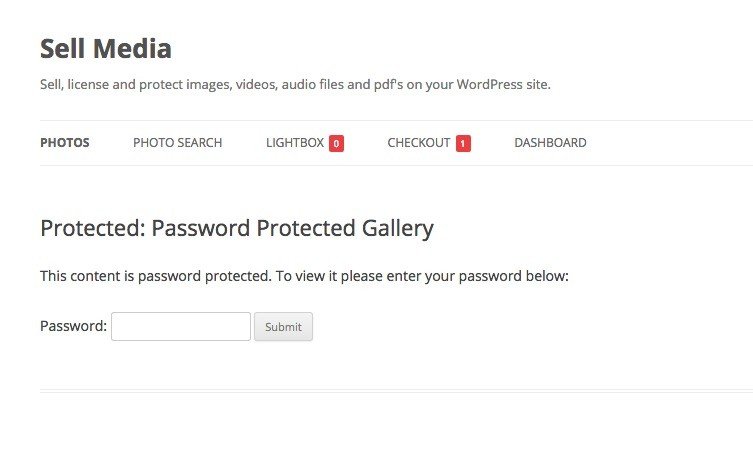This screenshot has width=753, height=465.
Task: Open the Checkout menu label
Action: click(419, 143)
